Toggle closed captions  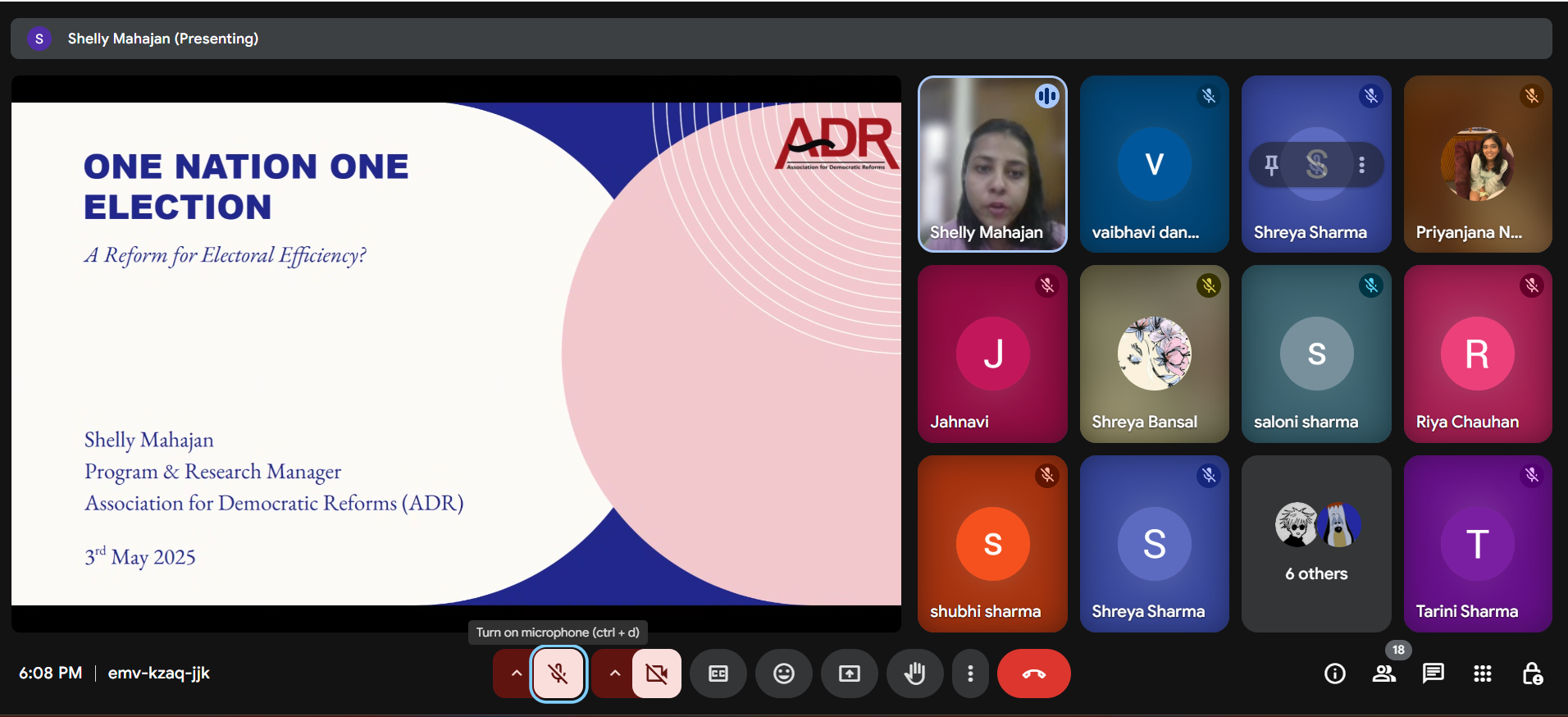pyautogui.click(x=718, y=674)
